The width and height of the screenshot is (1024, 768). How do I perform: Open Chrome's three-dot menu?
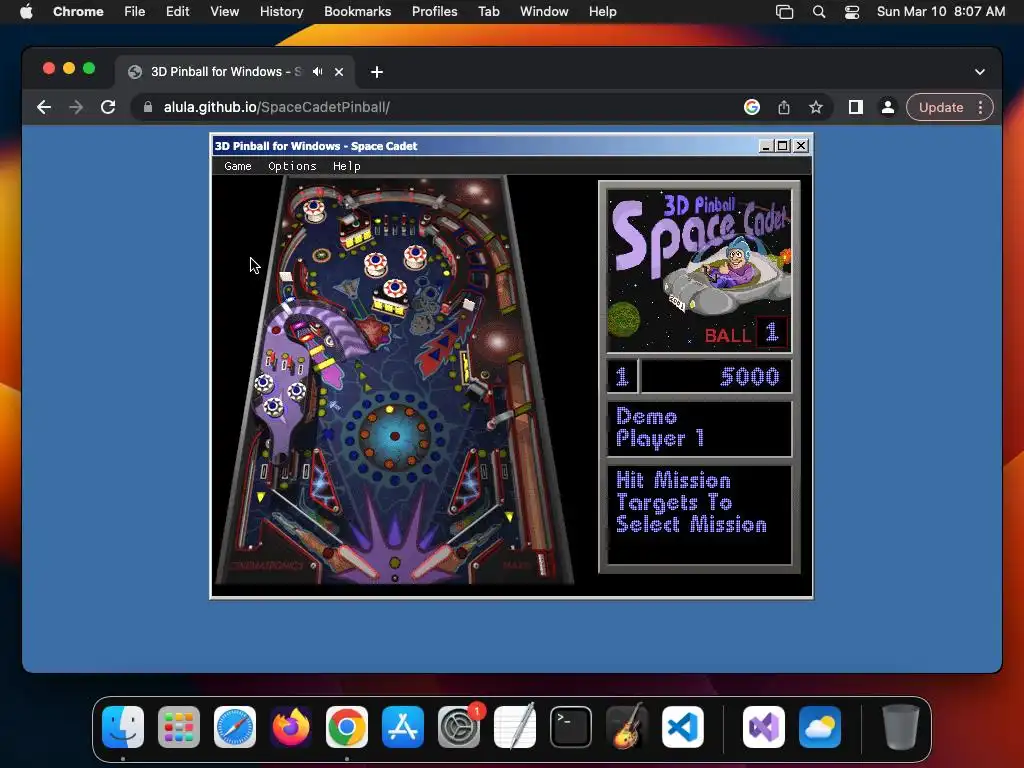click(x=980, y=107)
